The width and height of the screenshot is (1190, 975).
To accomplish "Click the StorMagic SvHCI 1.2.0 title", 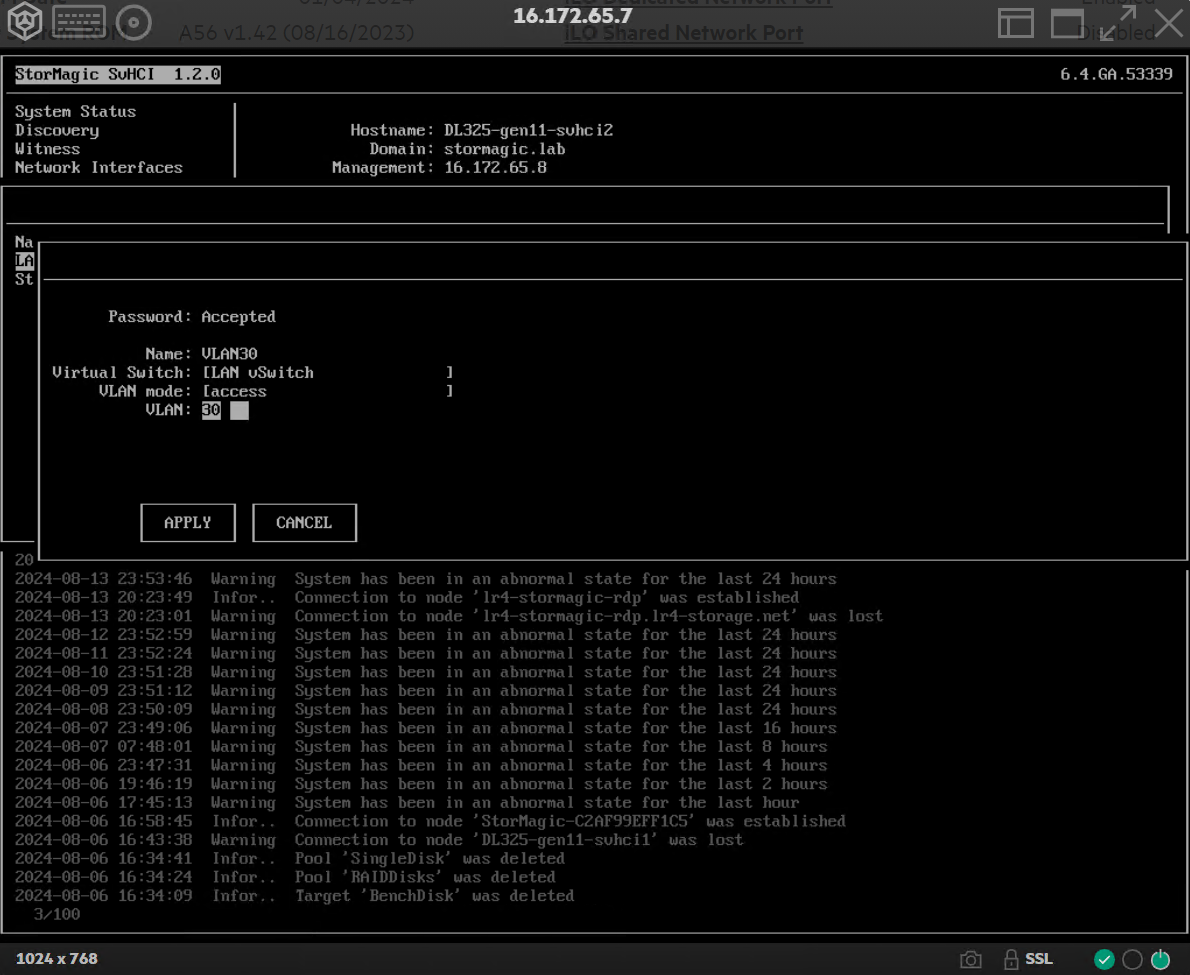I will (x=118, y=74).
